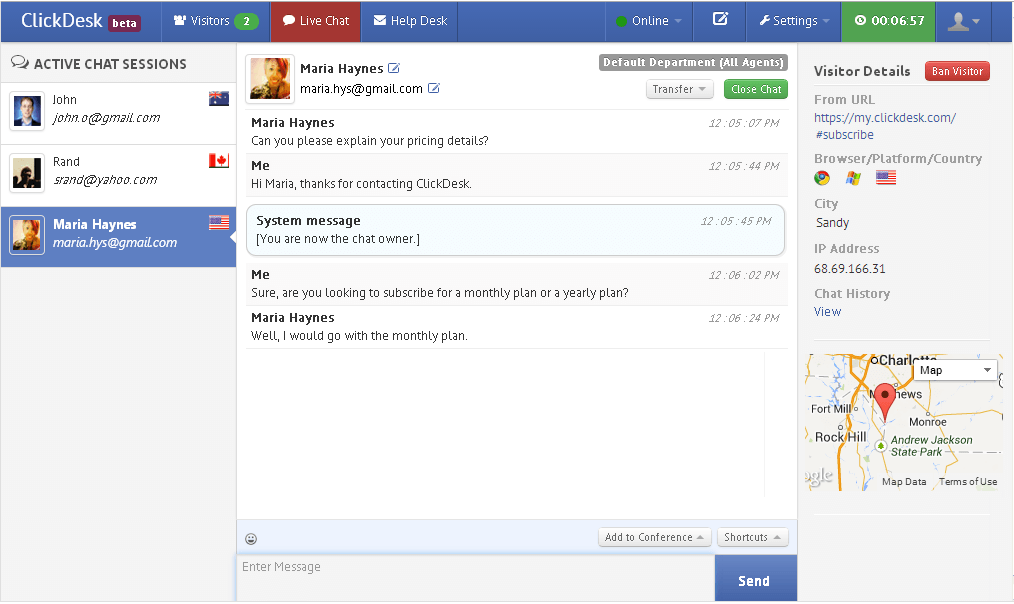Click the Default Department (All Agents) label
Image resolution: width=1014 pixels, height=604 pixels.
click(693, 62)
